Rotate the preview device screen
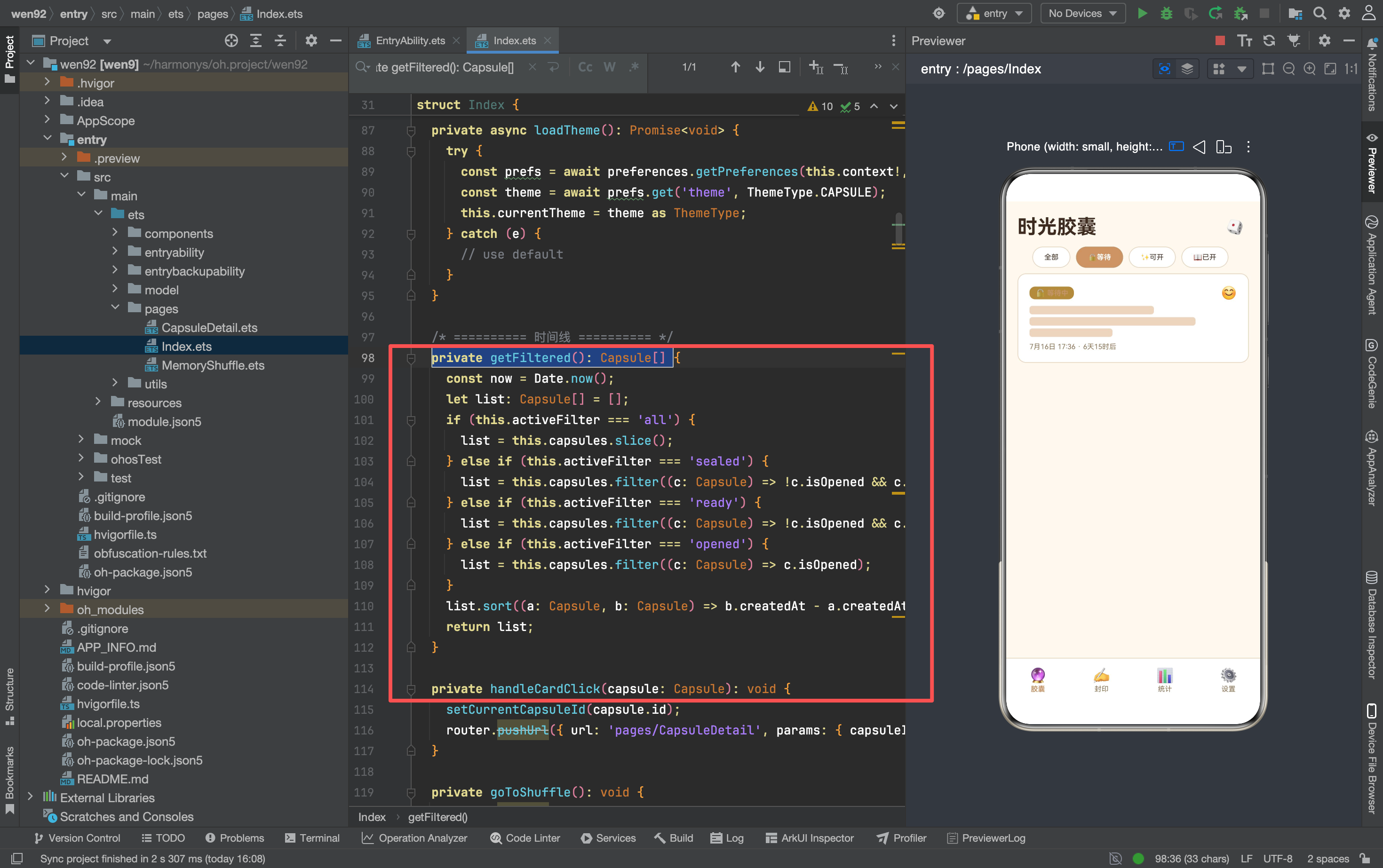 pyautogui.click(x=1224, y=147)
